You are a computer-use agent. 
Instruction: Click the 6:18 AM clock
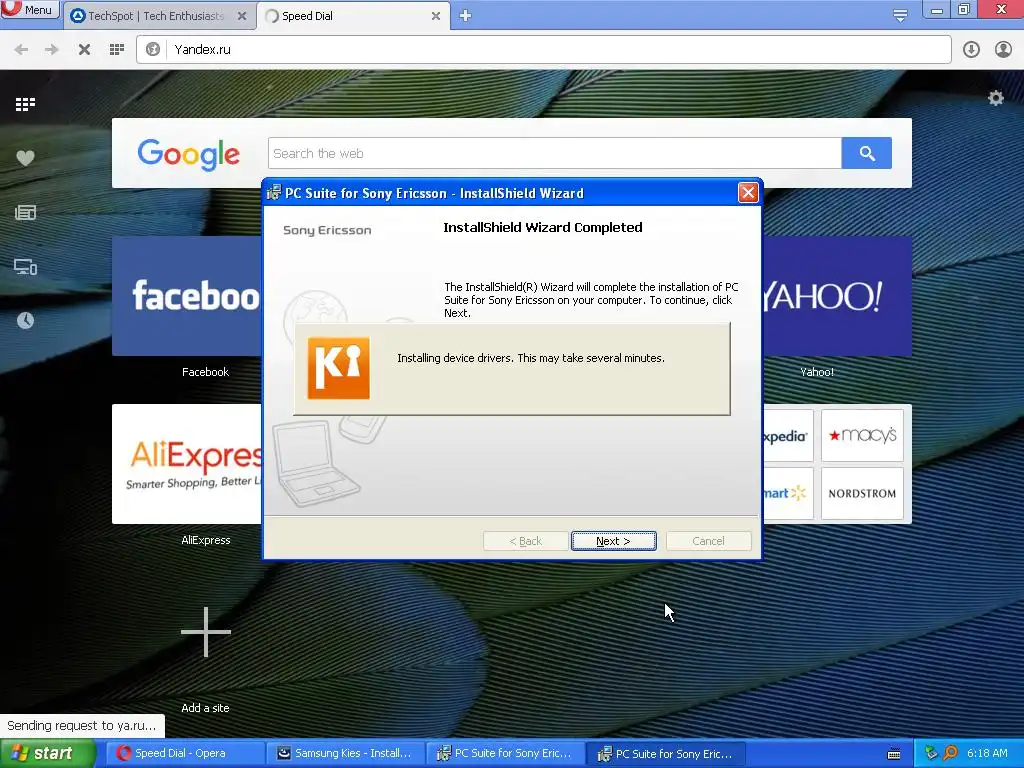[x=987, y=753]
